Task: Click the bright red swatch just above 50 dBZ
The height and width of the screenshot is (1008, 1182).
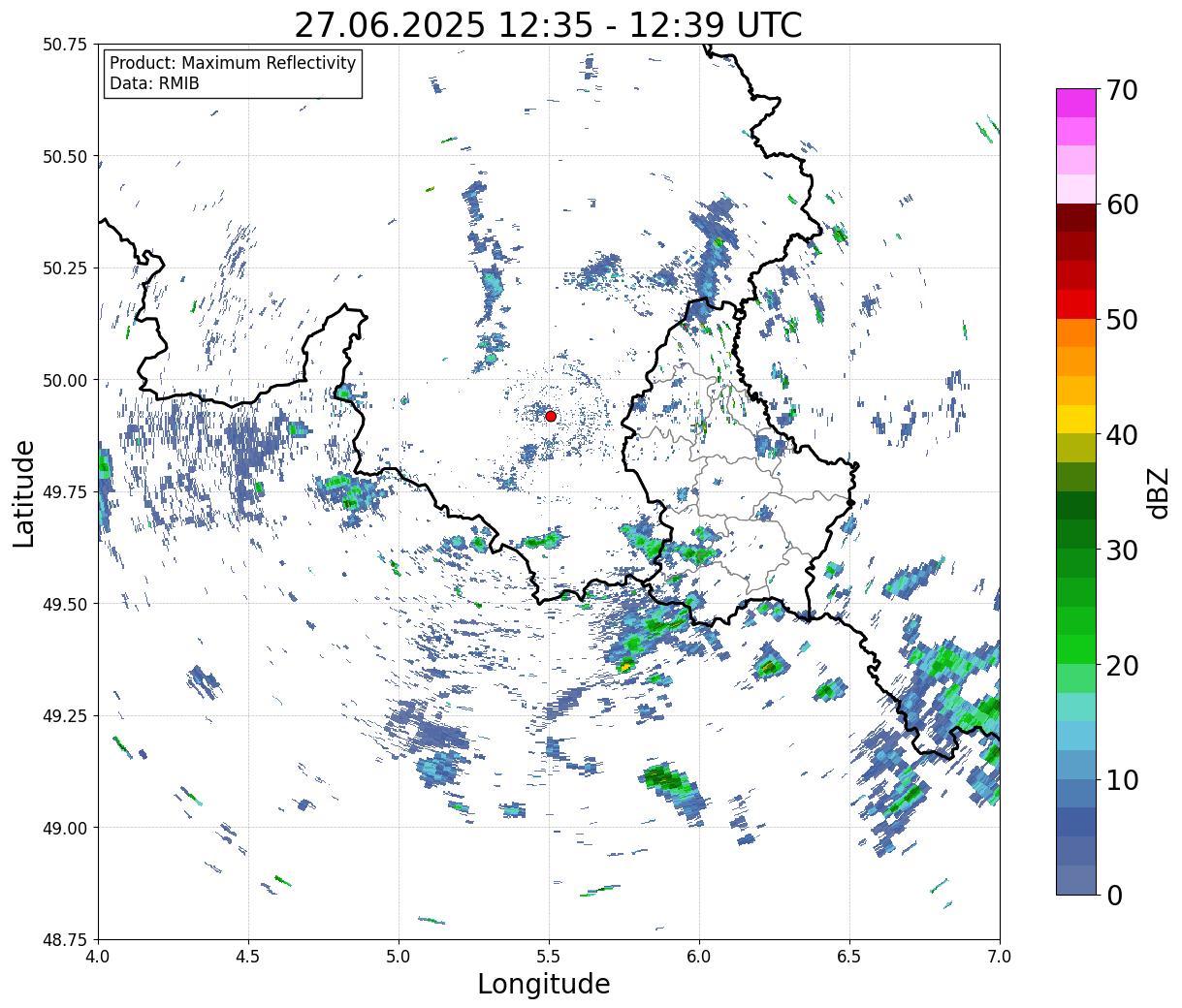Action: (x=1076, y=304)
